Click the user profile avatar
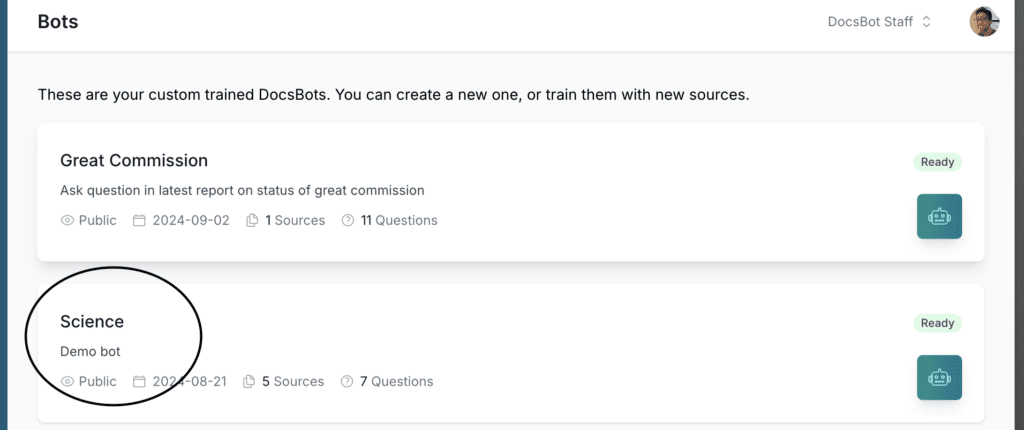Screen dimensions: 1024x430 point(984,21)
